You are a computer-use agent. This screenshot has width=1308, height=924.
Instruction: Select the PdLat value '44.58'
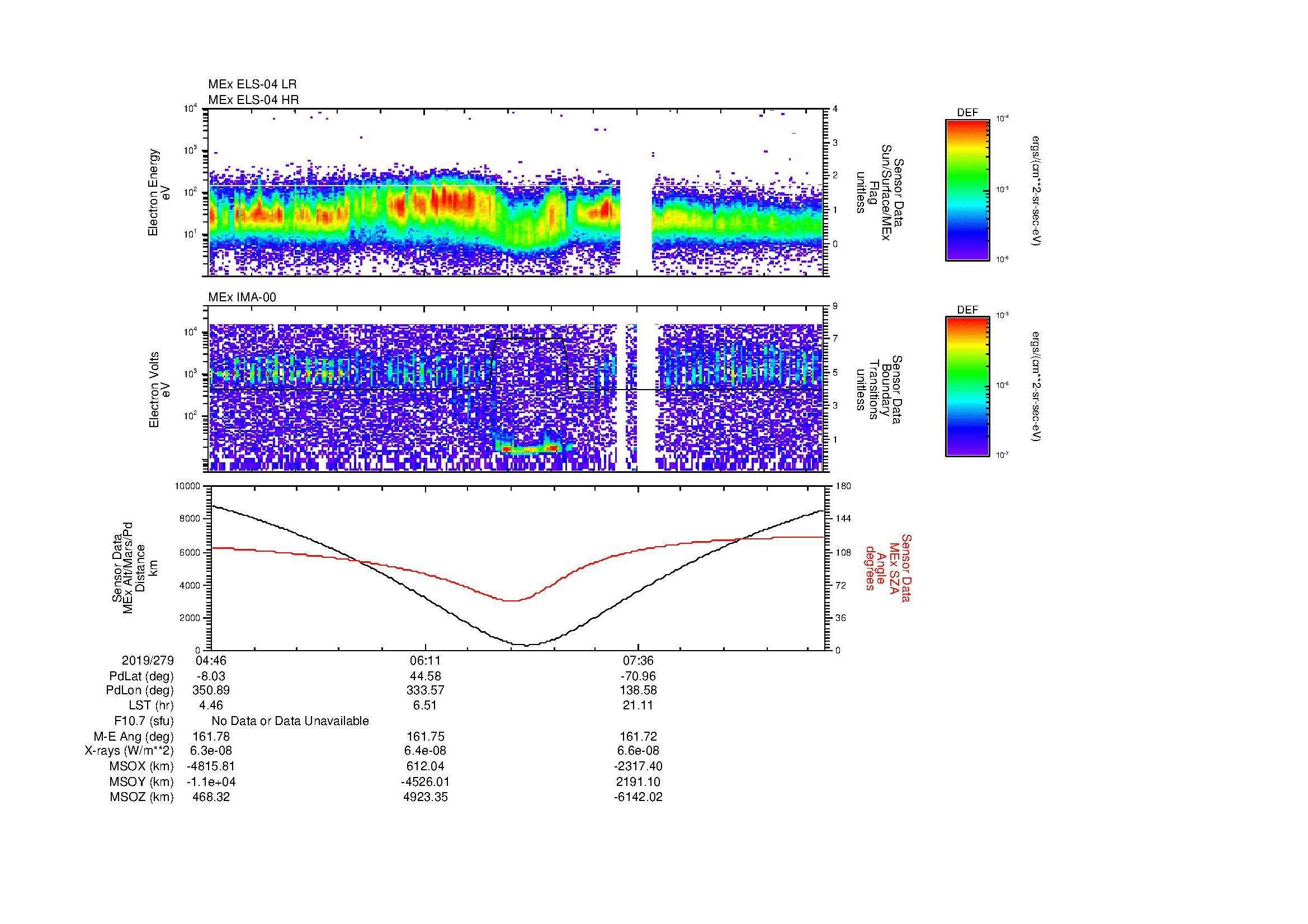(x=426, y=676)
